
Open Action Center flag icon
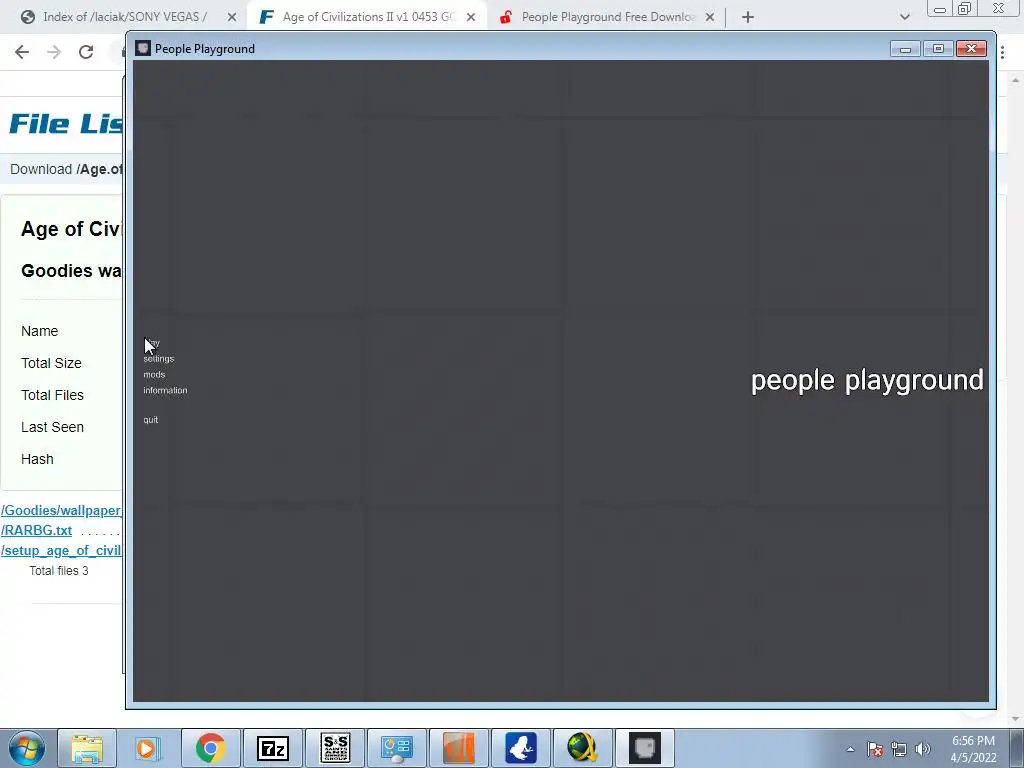tap(875, 749)
